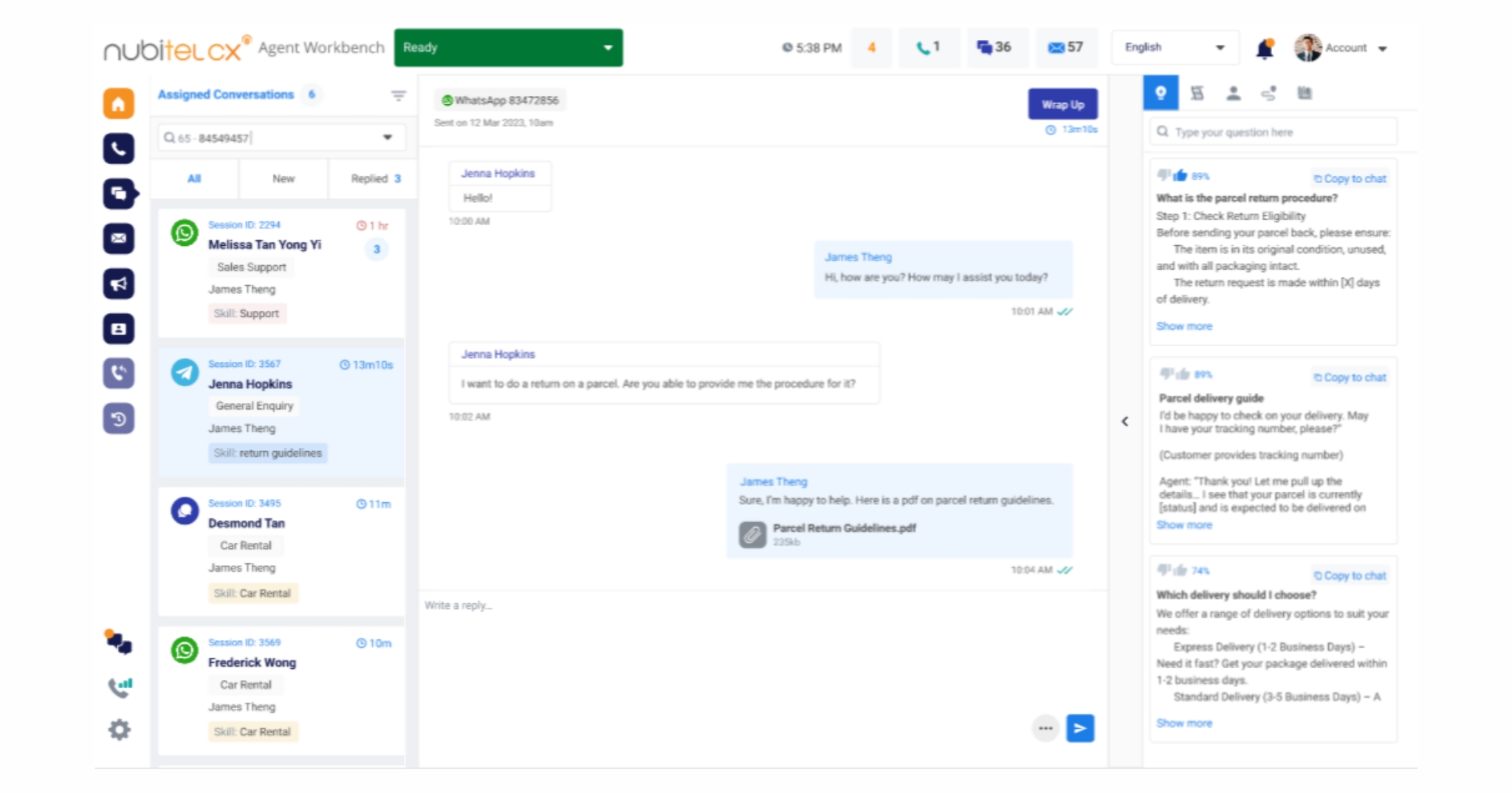
Task: Open the Home panel in the sidebar
Action: pyautogui.click(x=120, y=103)
